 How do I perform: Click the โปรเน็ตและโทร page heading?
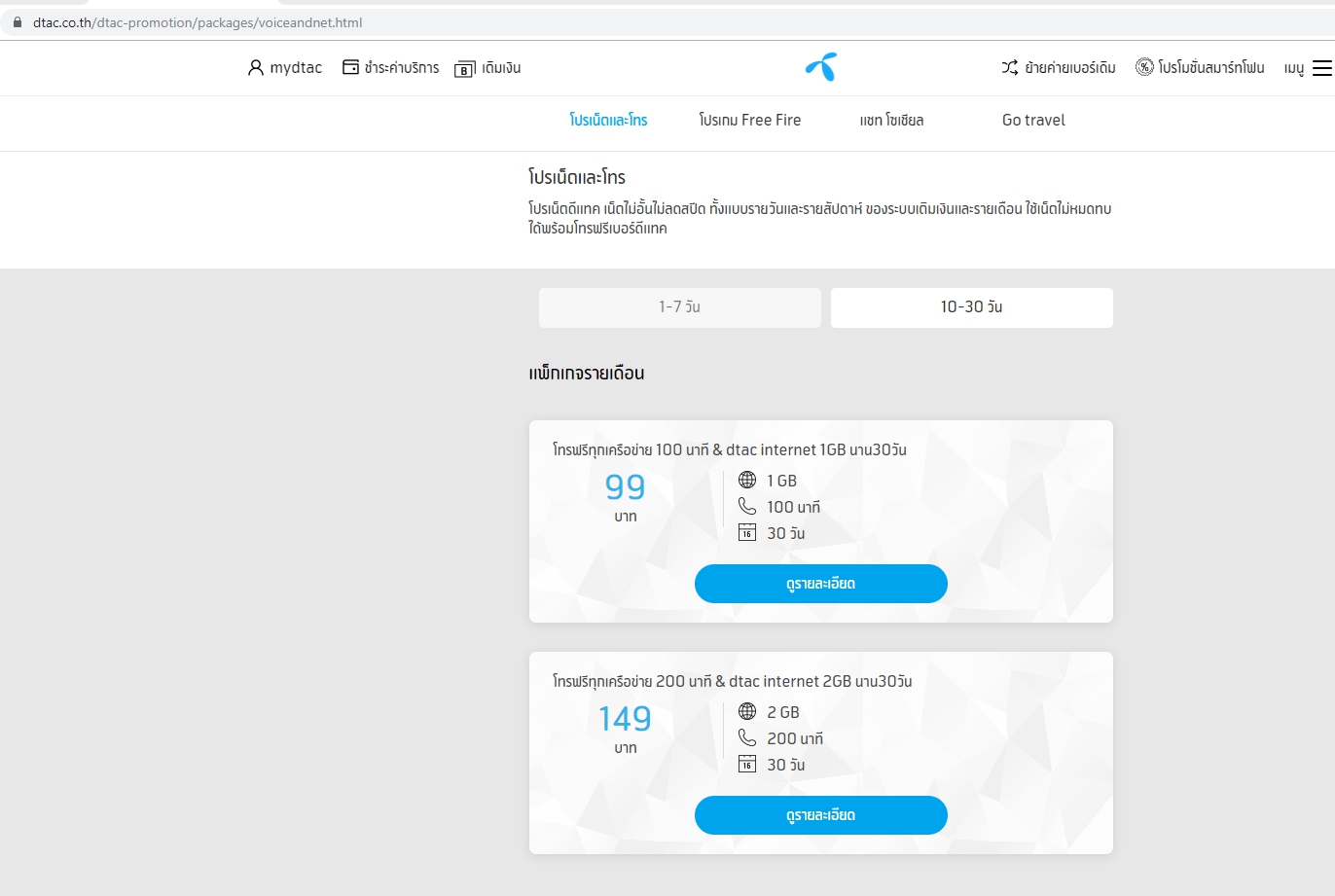(577, 177)
